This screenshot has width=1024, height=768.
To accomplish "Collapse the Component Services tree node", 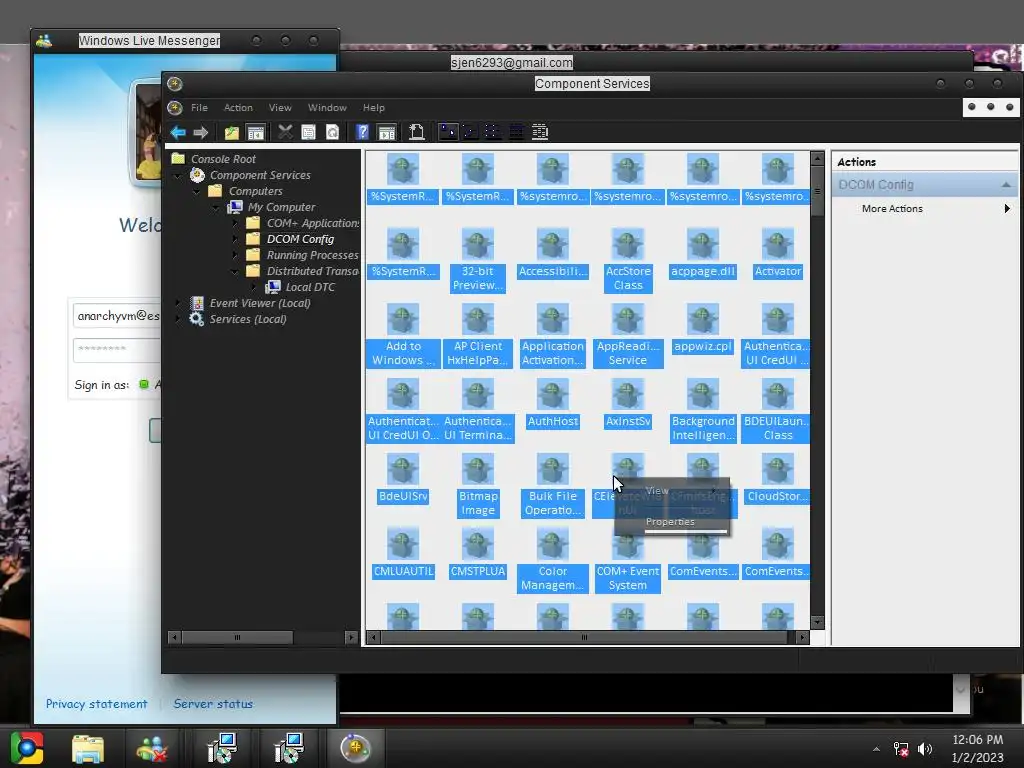I will [178, 175].
